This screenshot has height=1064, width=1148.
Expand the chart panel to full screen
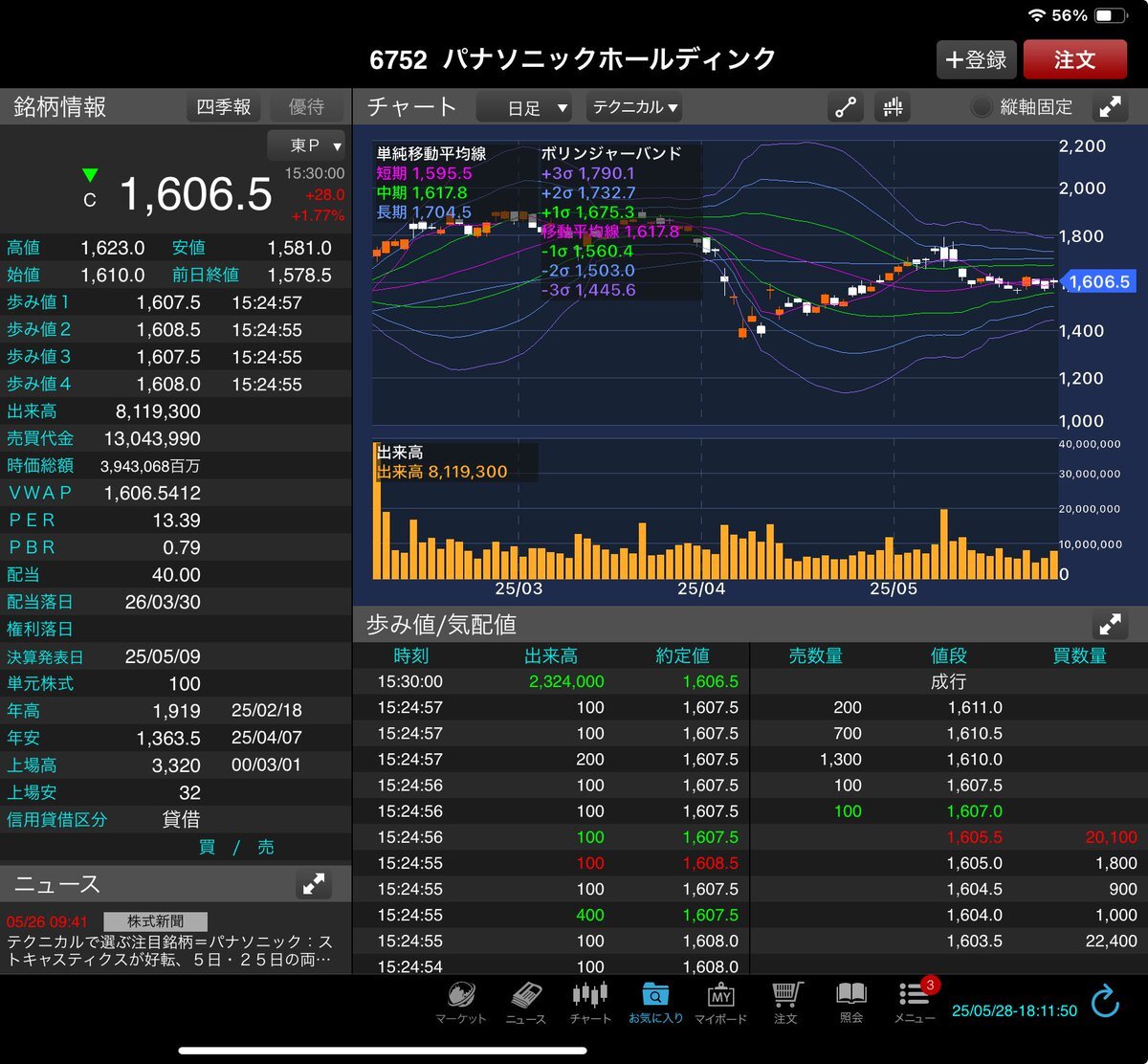pos(1111,107)
